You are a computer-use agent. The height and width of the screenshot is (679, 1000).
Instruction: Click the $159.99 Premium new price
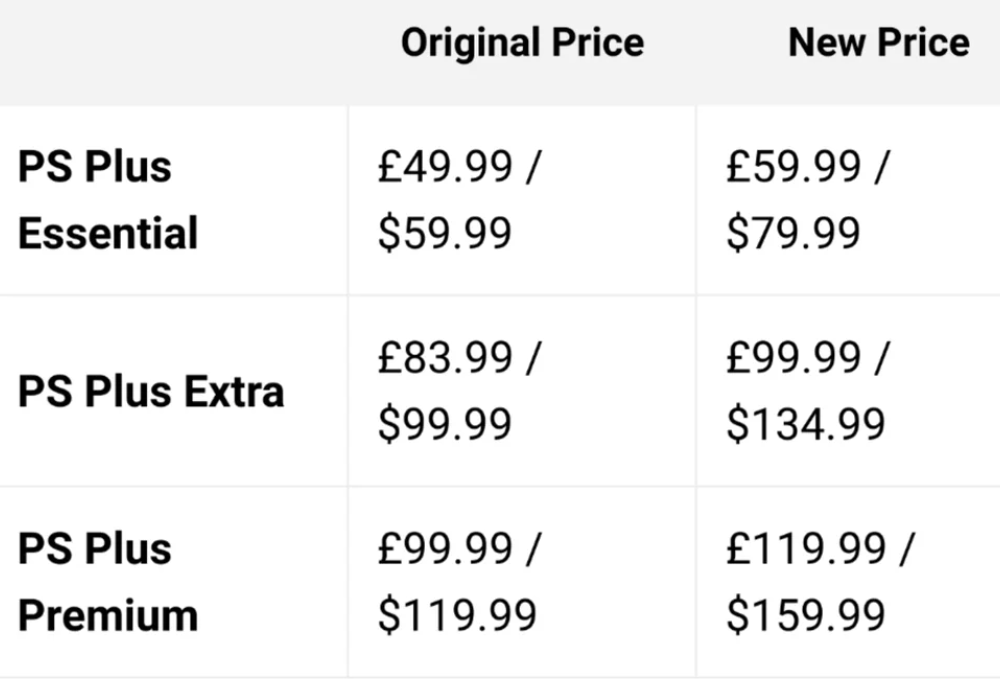(806, 615)
